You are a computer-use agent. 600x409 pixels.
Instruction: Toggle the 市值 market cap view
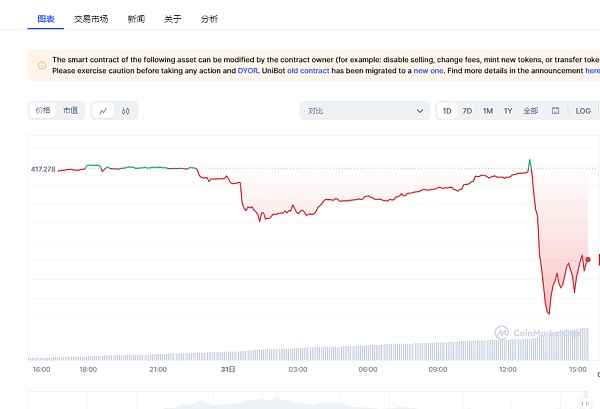[x=69, y=111]
